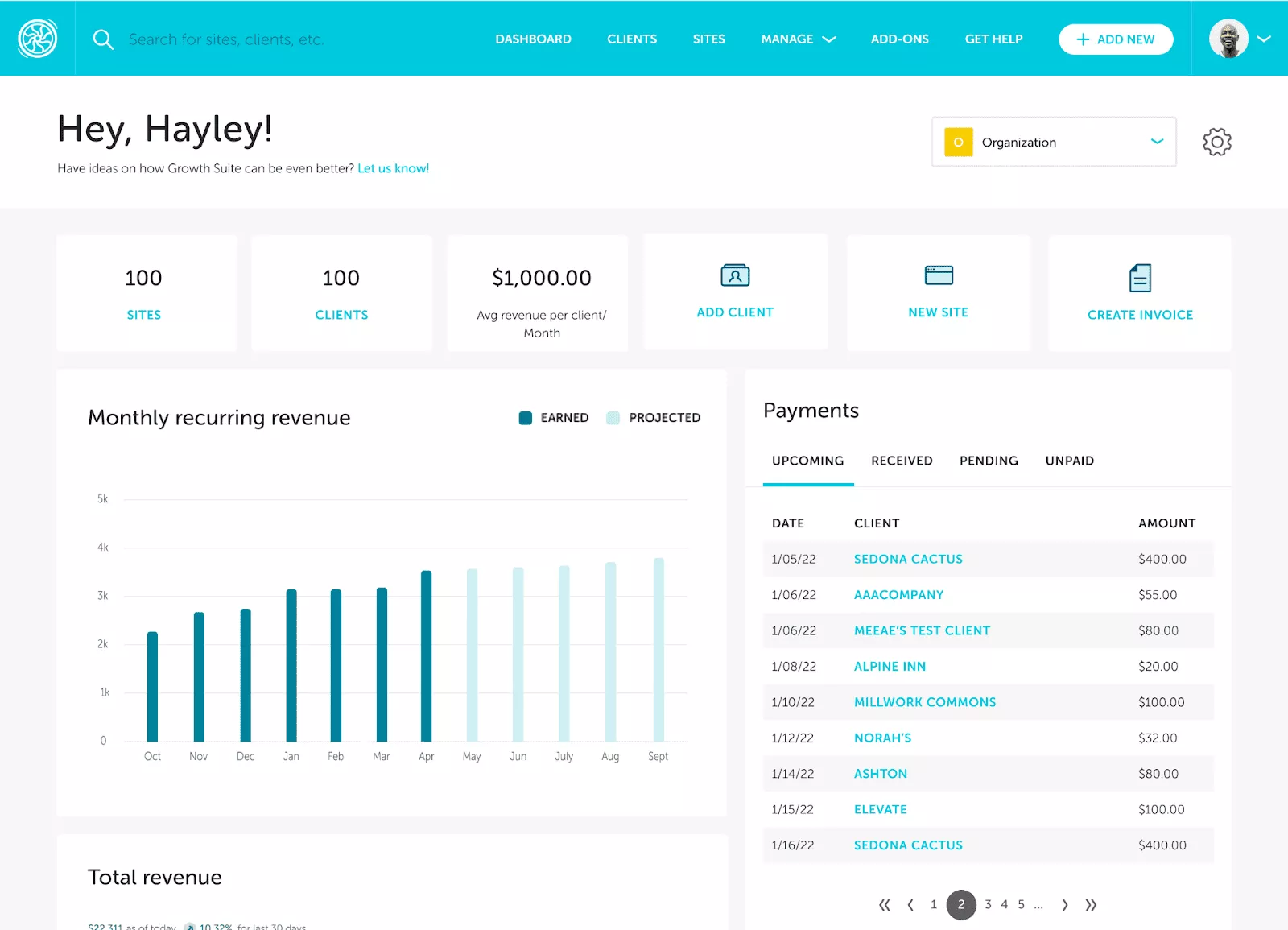The image size is (1288, 930).
Task: Click the 1/12/22 date cell
Action: click(x=792, y=738)
